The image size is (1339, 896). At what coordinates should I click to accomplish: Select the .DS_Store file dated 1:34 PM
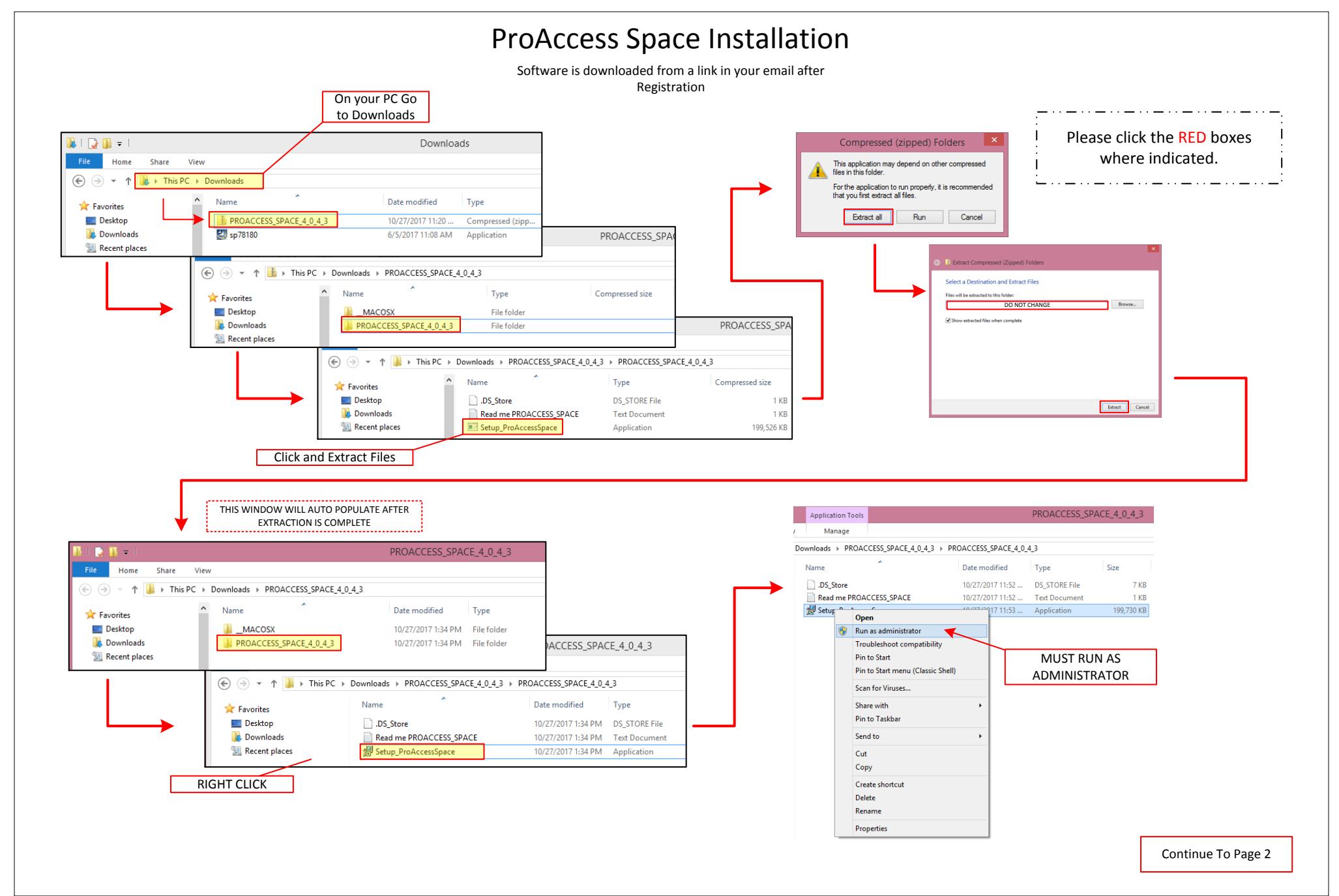[385, 724]
